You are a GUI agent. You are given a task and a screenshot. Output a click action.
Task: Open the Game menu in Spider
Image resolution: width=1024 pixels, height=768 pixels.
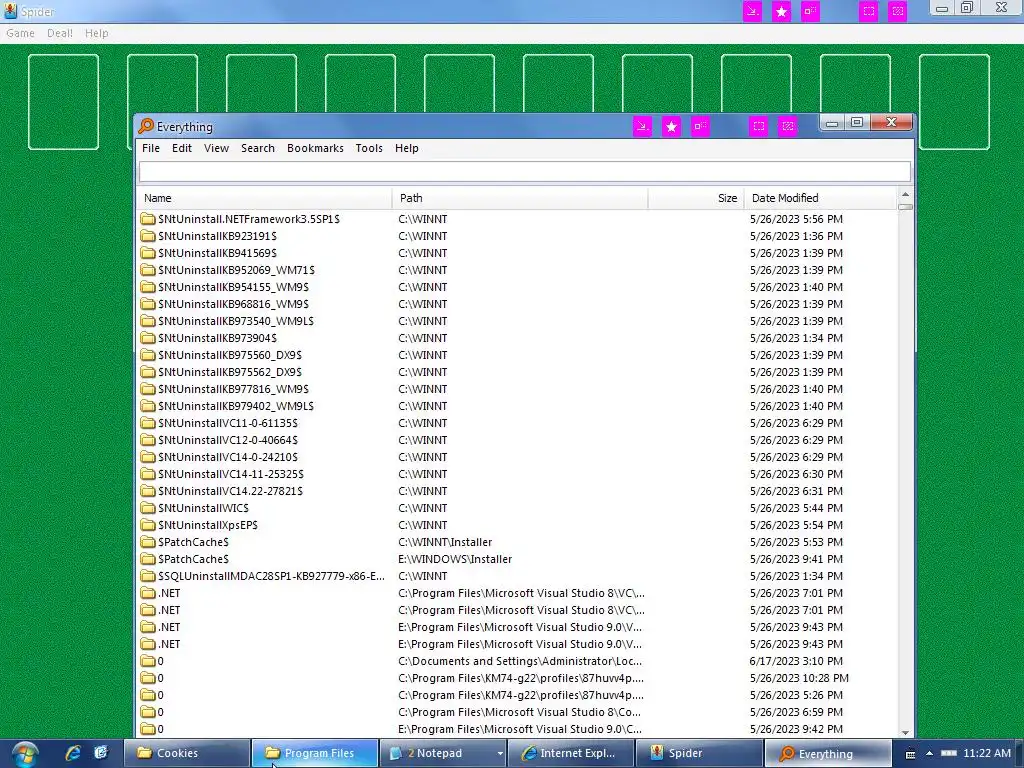20,33
